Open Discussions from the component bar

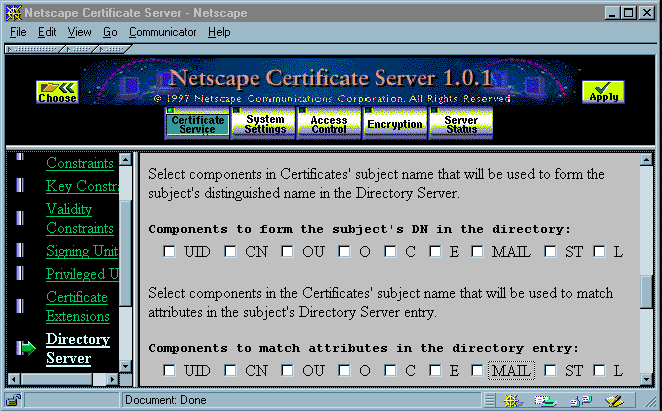[580, 400]
